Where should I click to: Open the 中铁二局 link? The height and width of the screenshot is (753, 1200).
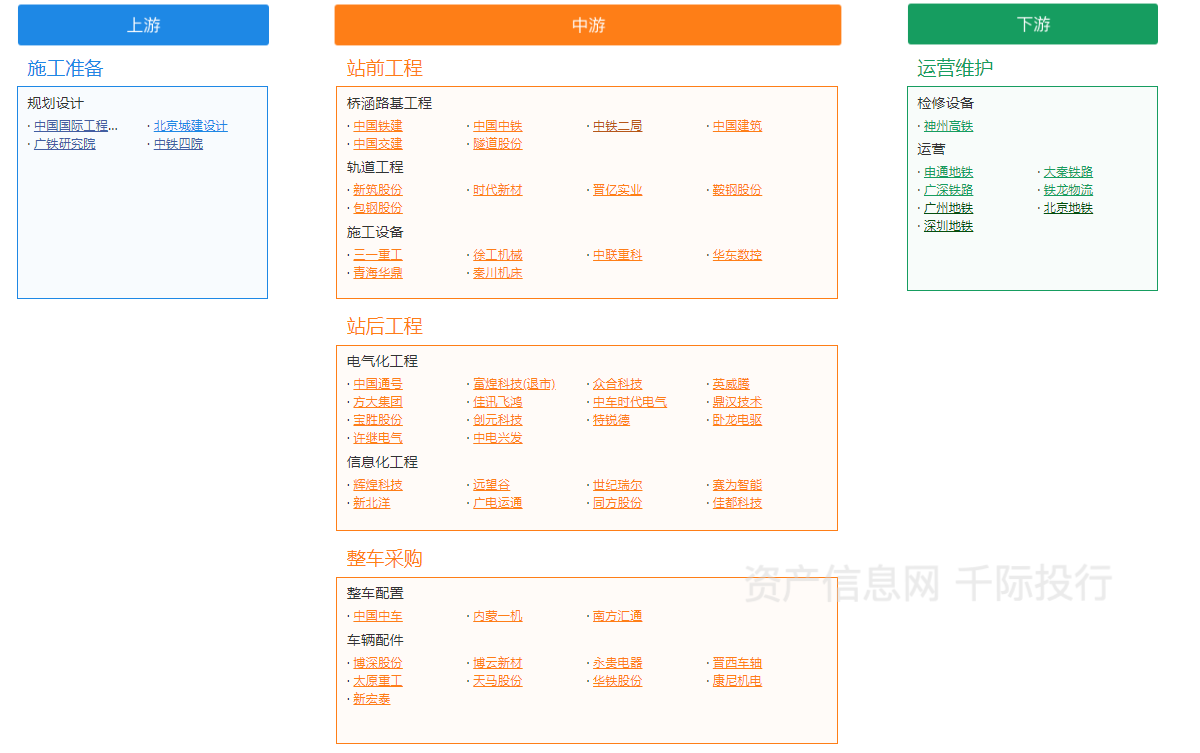(x=618, y=126)
